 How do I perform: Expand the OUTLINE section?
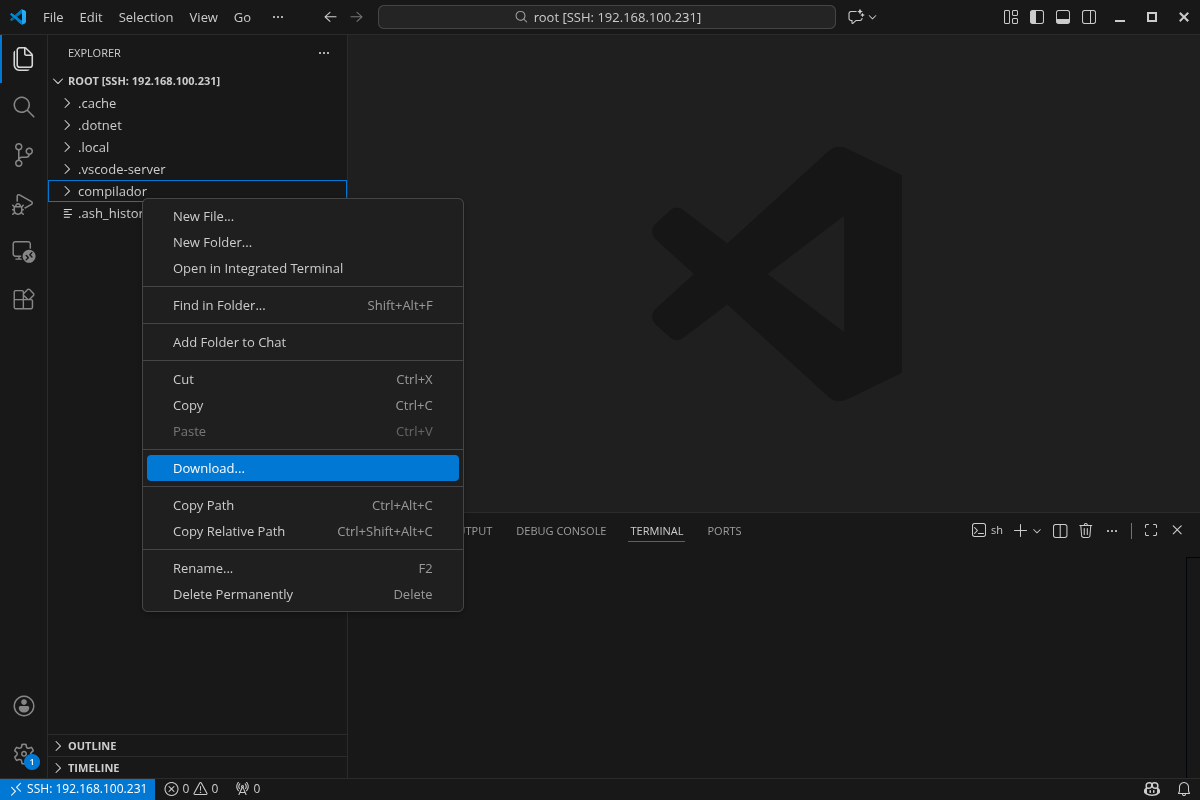pyautogui.click(x=90, y=745)
